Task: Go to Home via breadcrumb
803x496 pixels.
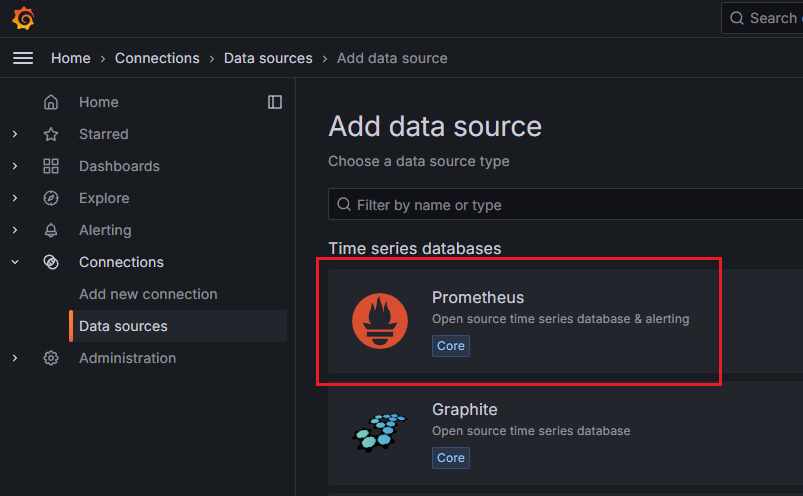Action: tap(71, 58)
